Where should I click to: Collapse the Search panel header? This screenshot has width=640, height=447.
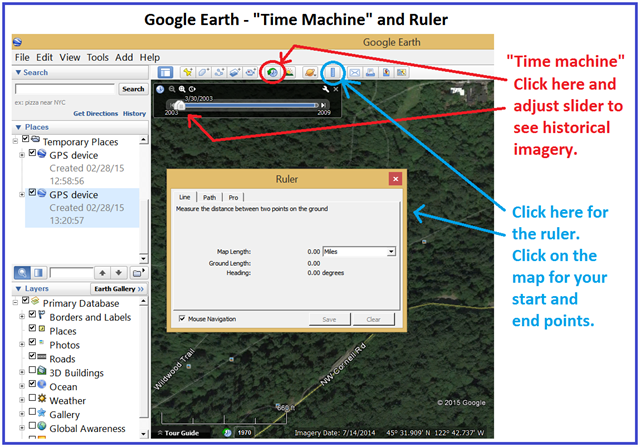[19, 72]
